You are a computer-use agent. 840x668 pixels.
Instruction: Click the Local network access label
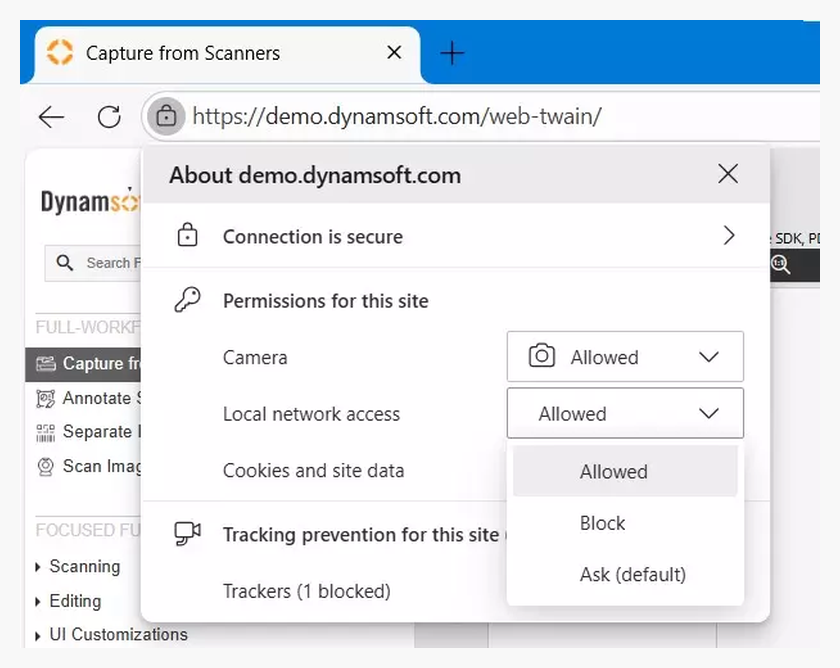[x=311, y=414]
